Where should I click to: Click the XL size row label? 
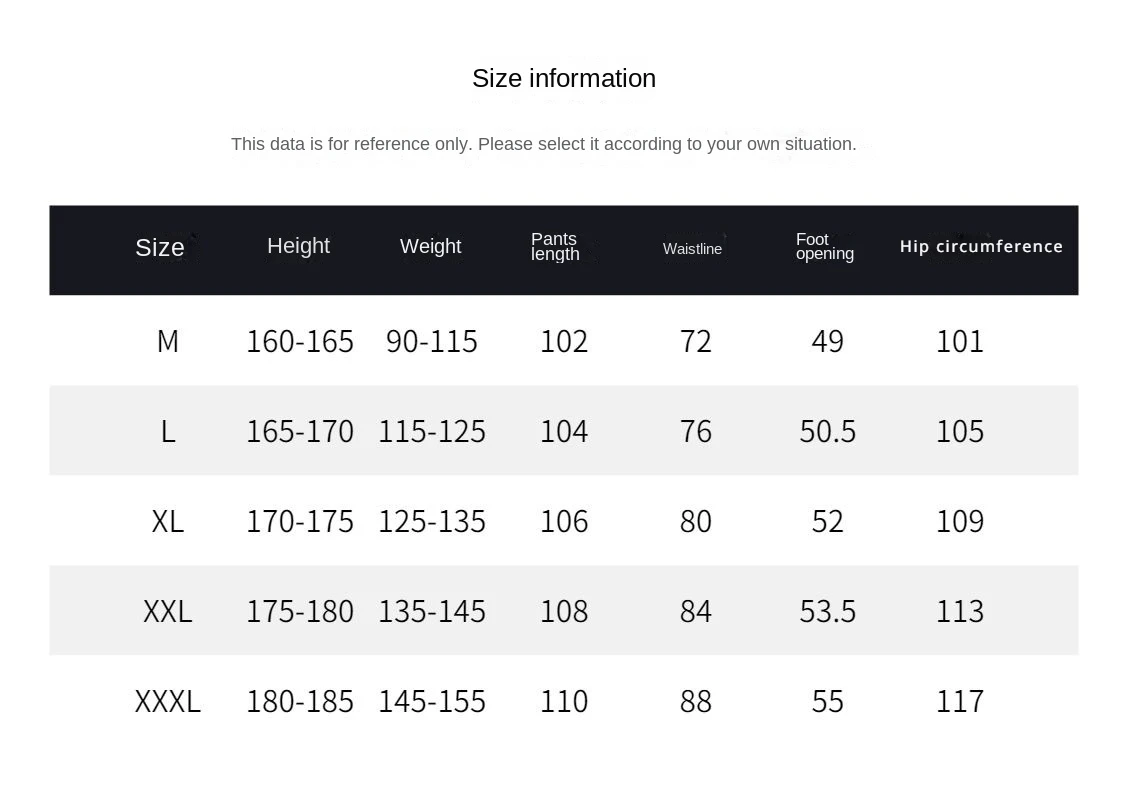(x=168, y=521)
